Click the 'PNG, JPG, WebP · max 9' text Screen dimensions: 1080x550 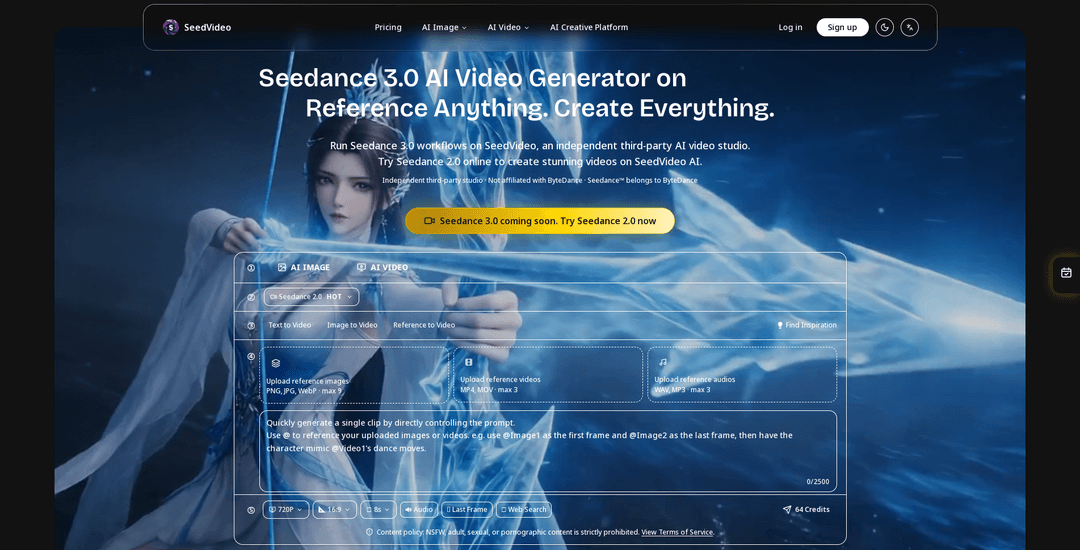pyautogui.click(x=304, y=390)
